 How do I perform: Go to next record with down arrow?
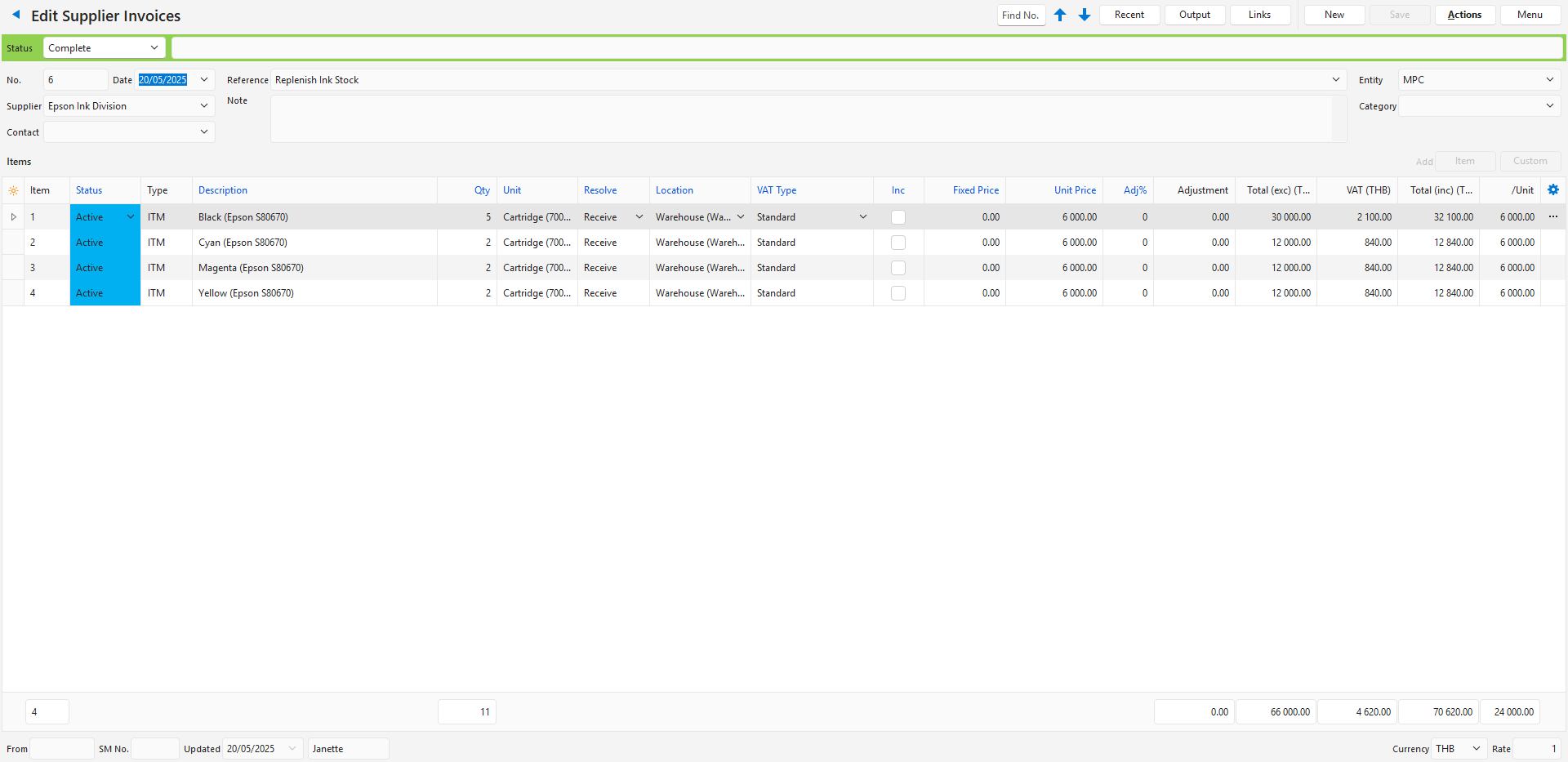[1085, 15]
